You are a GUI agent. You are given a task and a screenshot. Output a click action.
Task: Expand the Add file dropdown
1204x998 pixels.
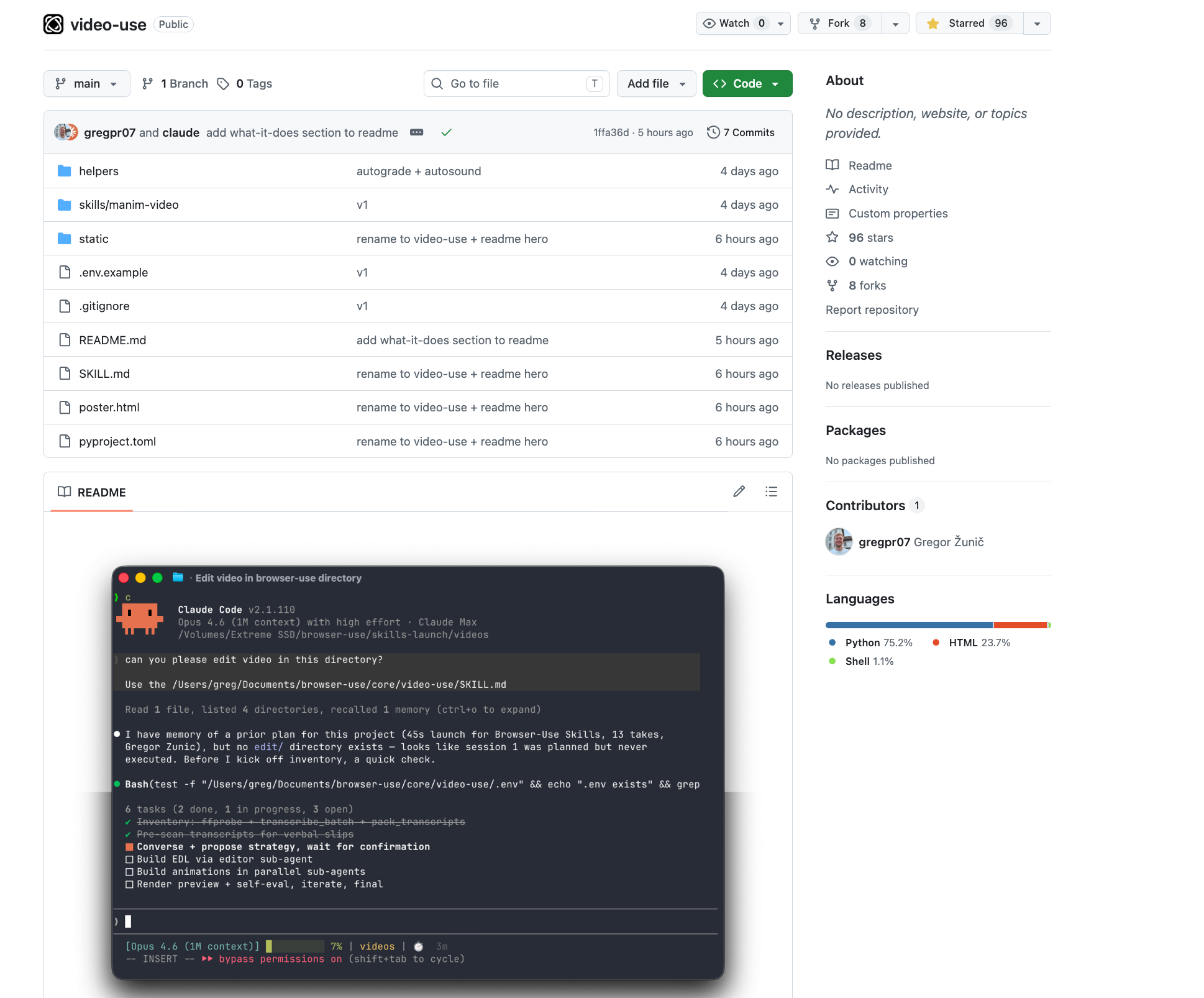(x=656, y=84)
